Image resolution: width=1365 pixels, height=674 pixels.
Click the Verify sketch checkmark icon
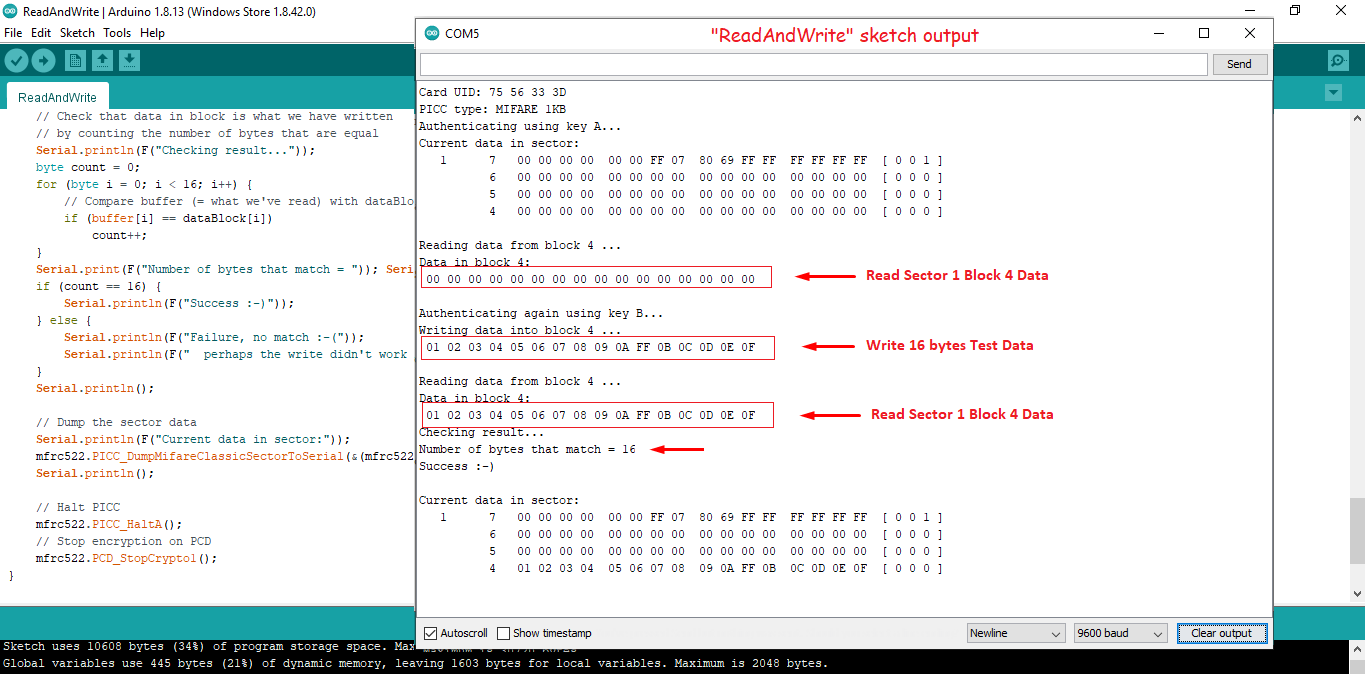(x=16, y=61)
